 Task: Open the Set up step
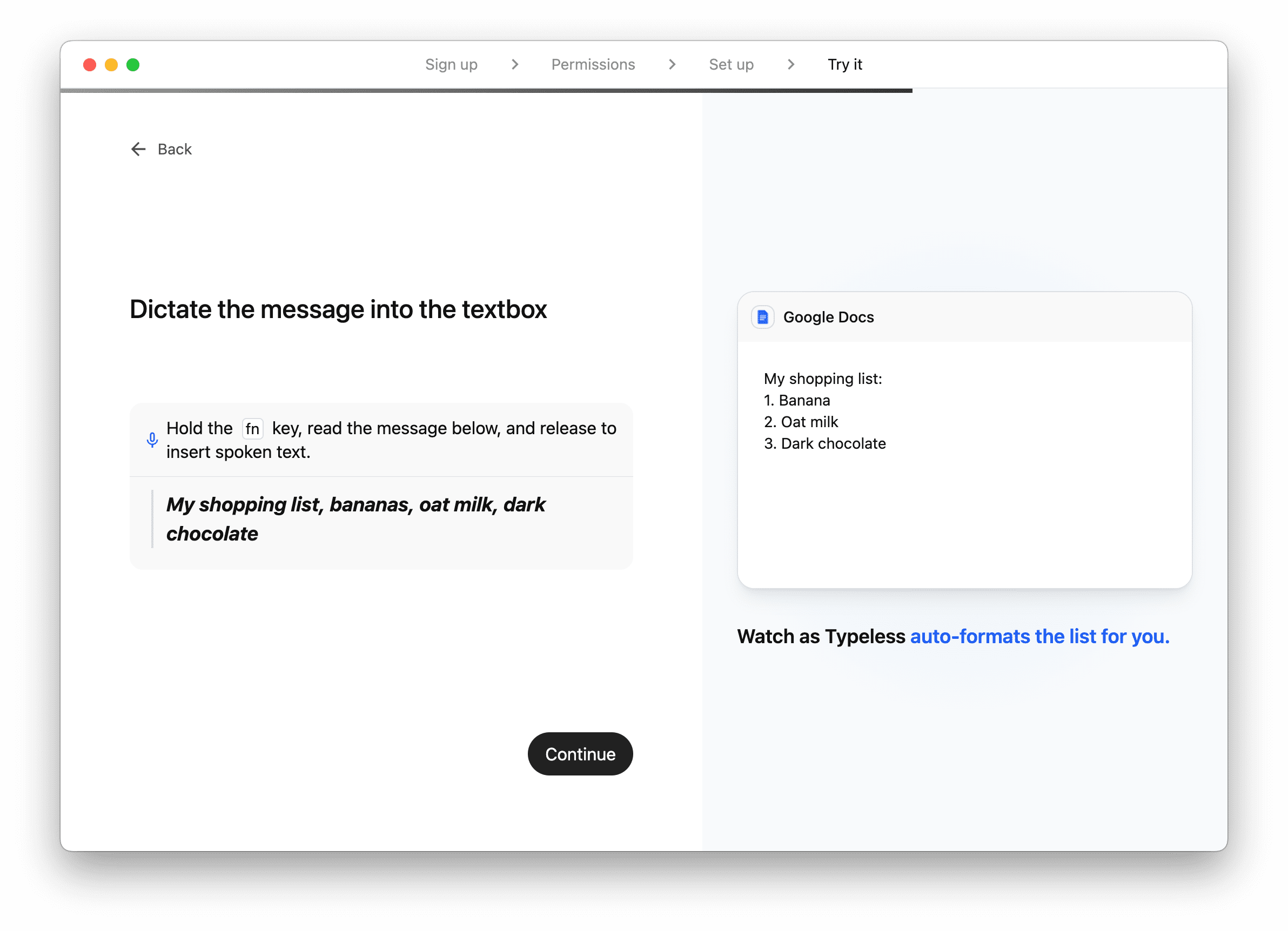coord(731,65)
